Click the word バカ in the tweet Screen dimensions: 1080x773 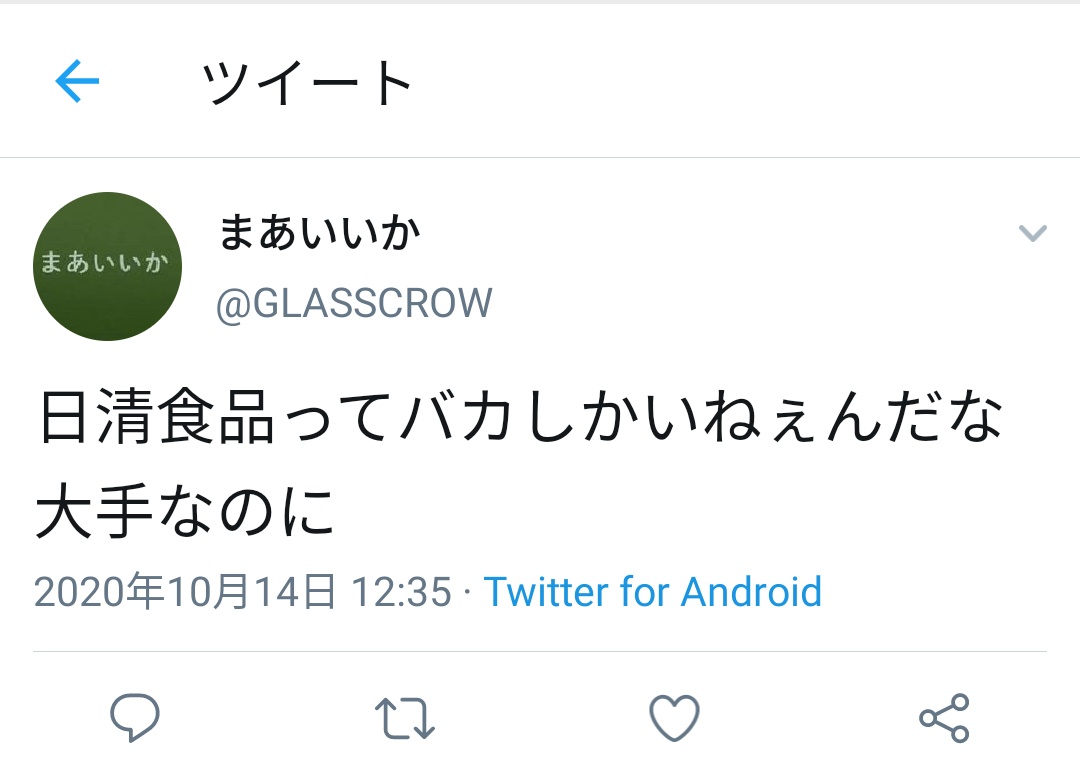tap(456, 416)
